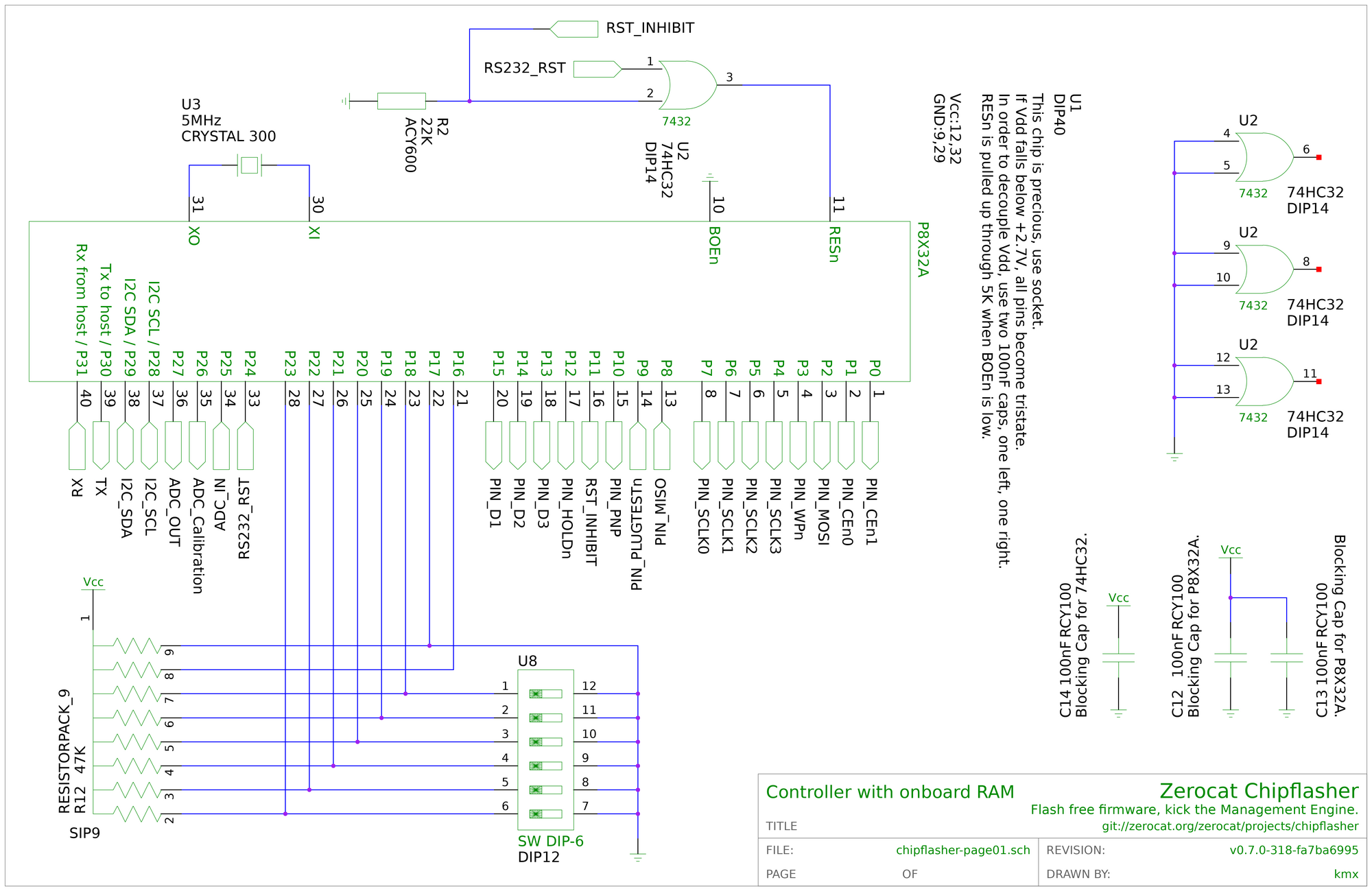Click the git://zerocat.org project URL
1372x891 pixels.
pyautogui.click(x=1230, y=827)
